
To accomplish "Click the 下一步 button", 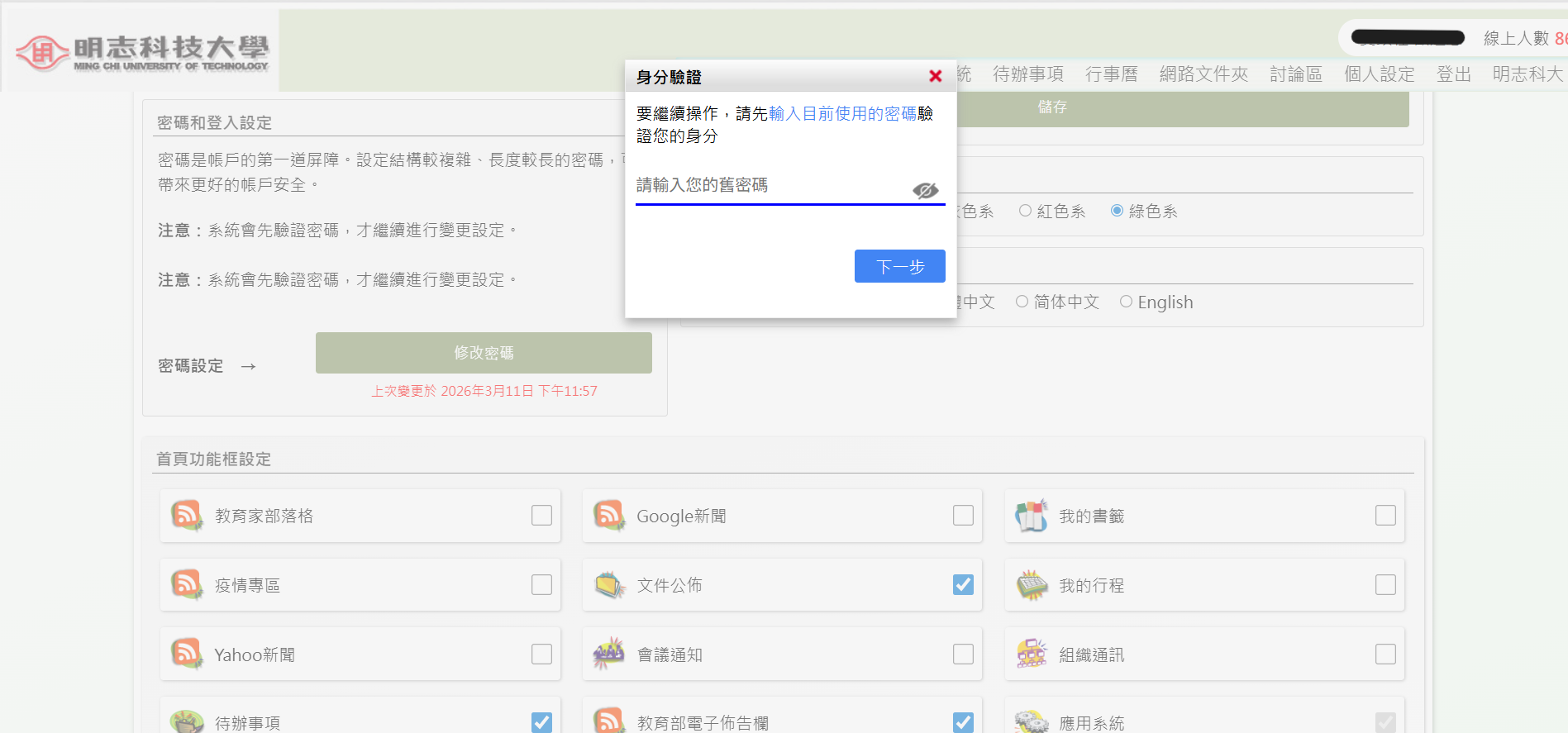I will point(900,266).
